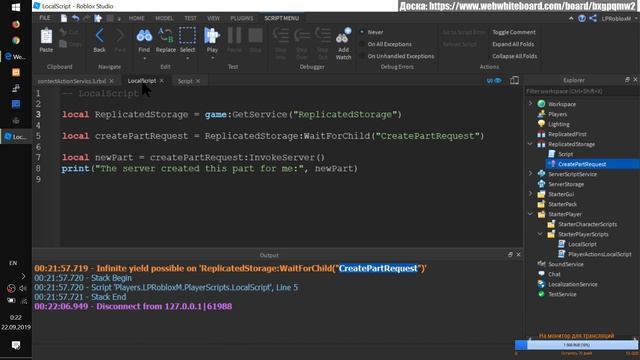Open the dropdown arrow under Play

click(212, 58)
